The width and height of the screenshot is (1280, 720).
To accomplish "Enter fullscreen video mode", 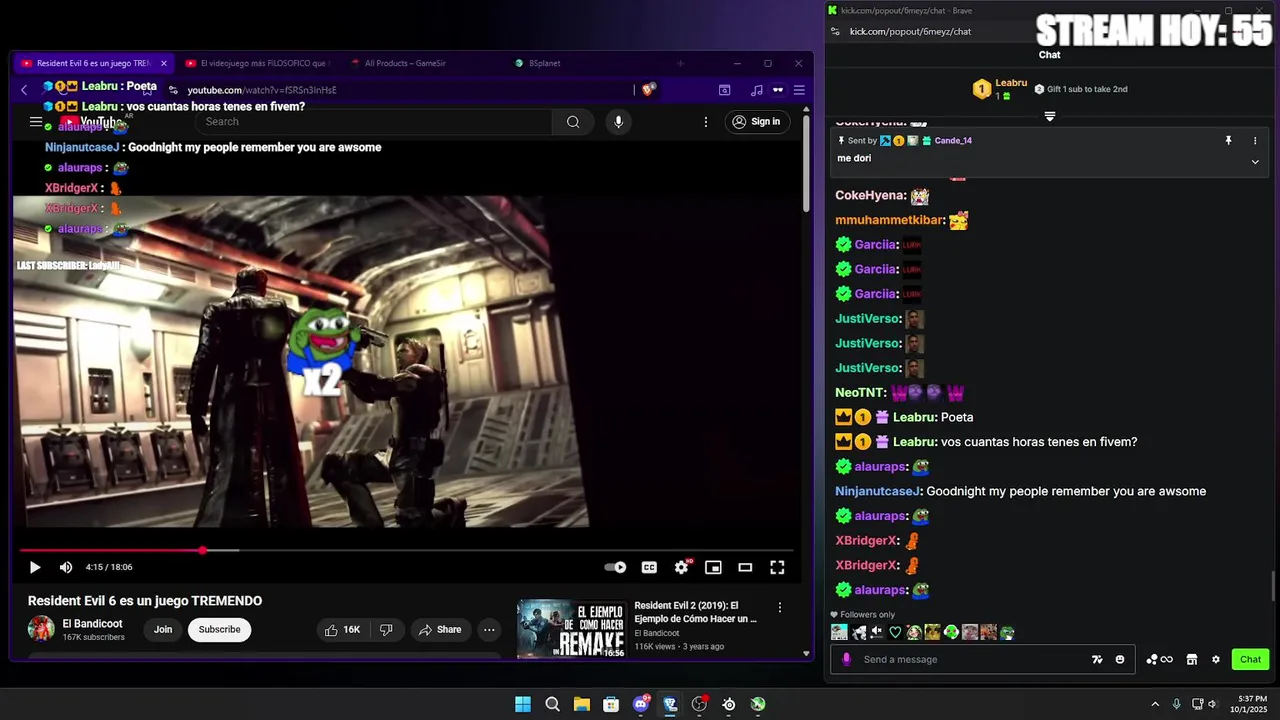I will [x=777, y=567].
